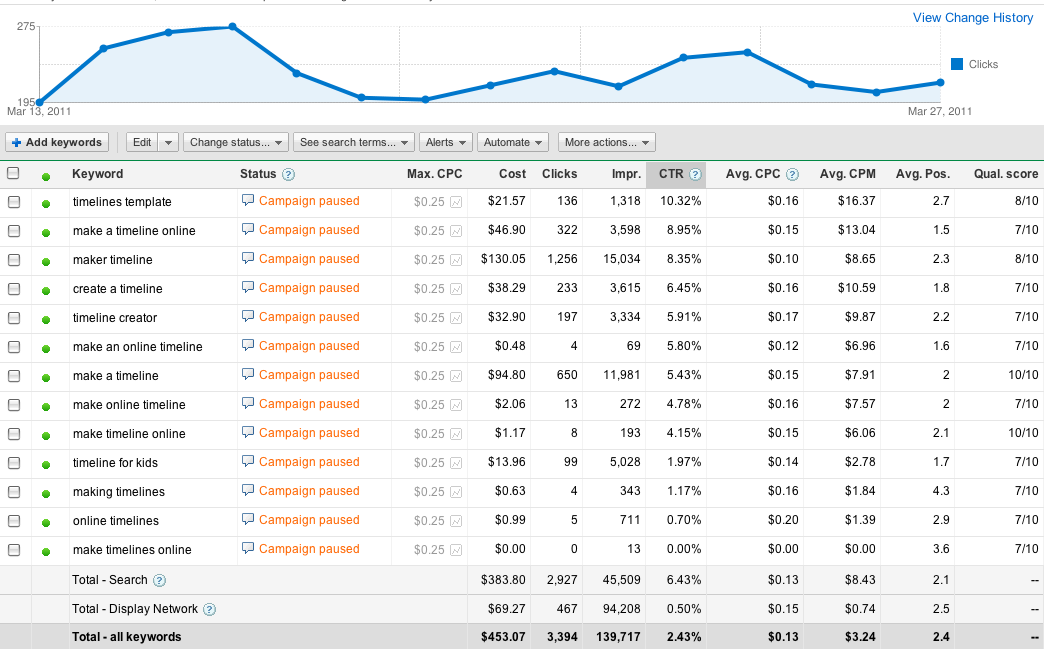
Task: Expand the See search terms dropdown
Action: pos(353,142)
